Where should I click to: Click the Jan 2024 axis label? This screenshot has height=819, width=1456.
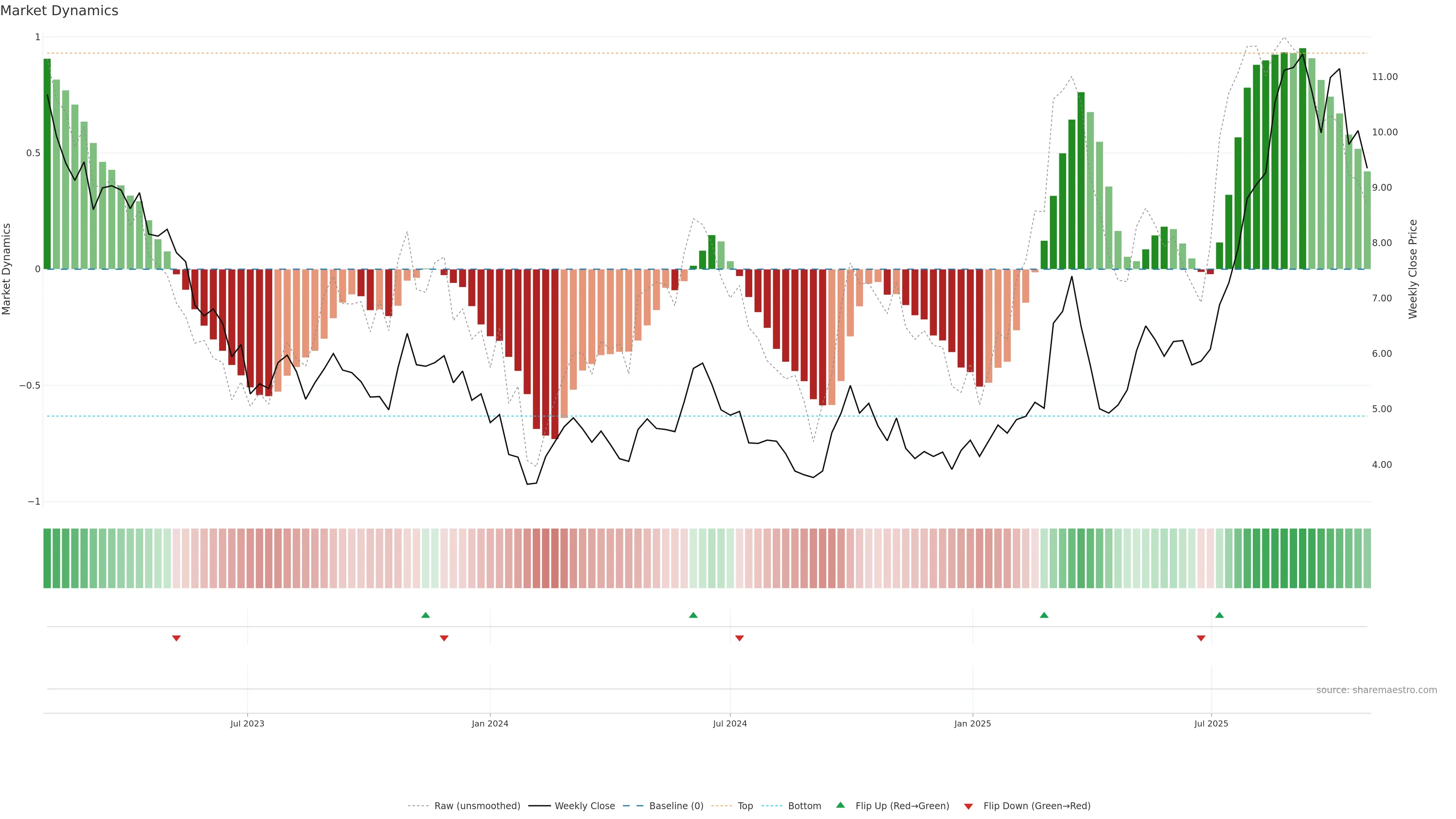tap(490, 723)
